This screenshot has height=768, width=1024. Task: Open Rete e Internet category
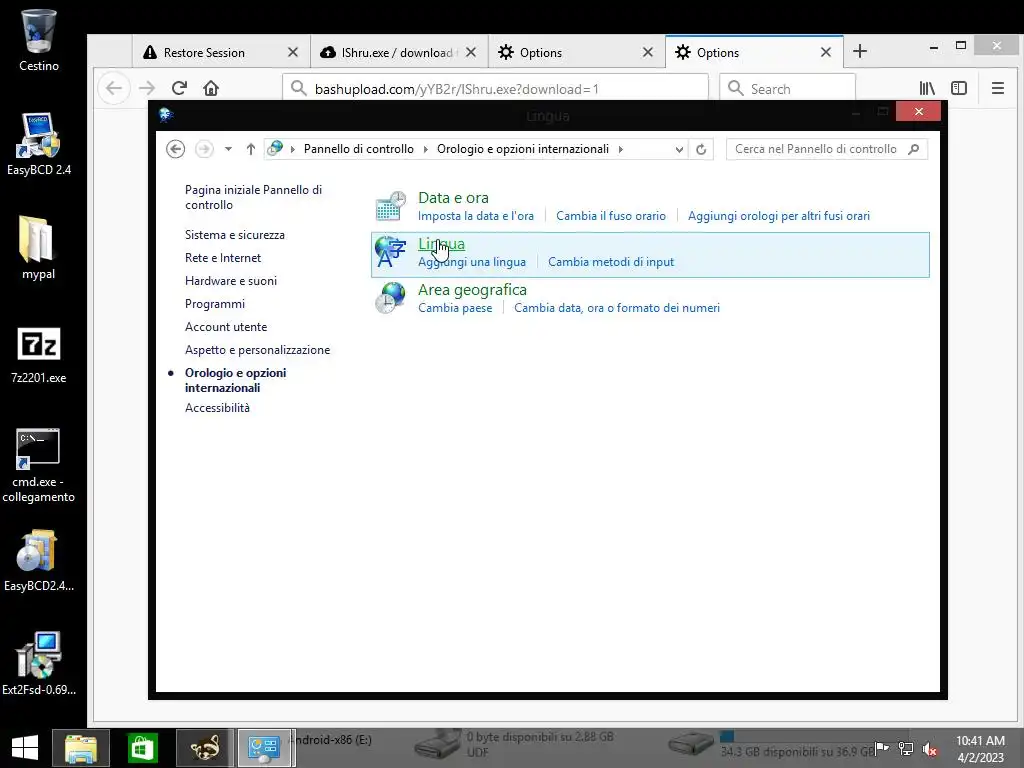click(x=223, y=258)
